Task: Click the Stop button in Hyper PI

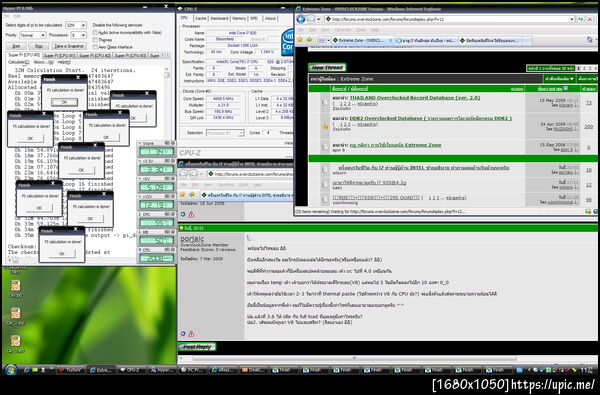Action: click(x=39, y=46)
